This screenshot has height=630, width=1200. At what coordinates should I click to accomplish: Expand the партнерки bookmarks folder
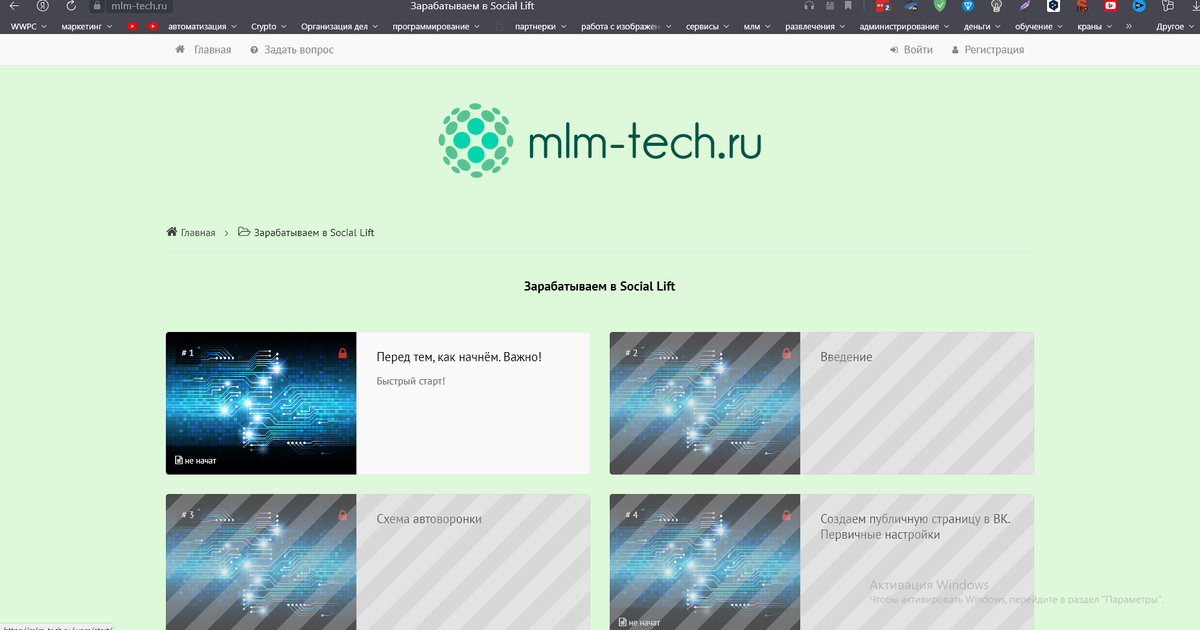pos(540,27)
